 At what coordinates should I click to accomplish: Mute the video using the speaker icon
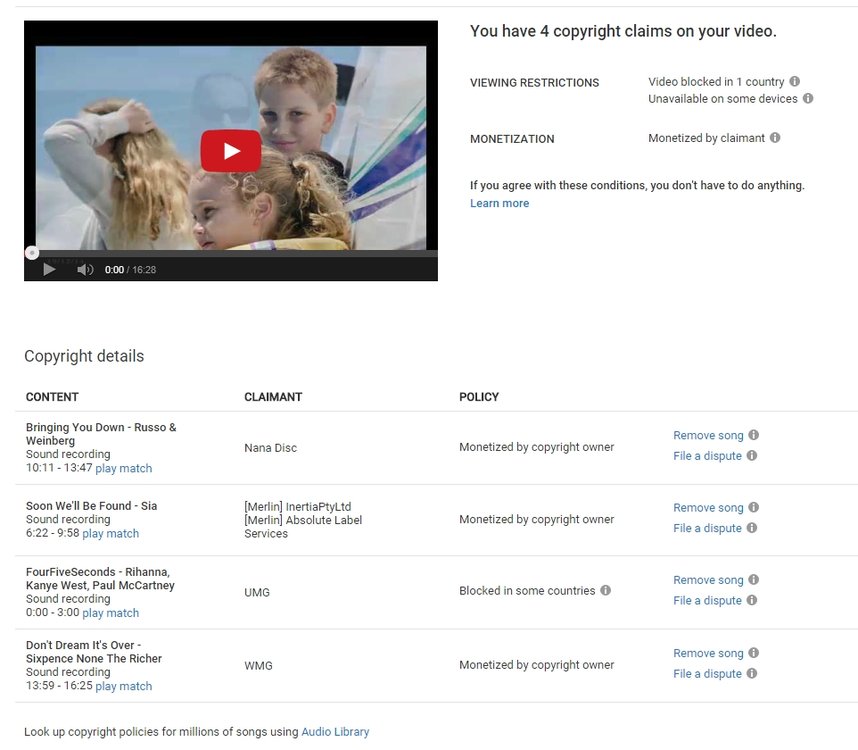click(85, 270)
